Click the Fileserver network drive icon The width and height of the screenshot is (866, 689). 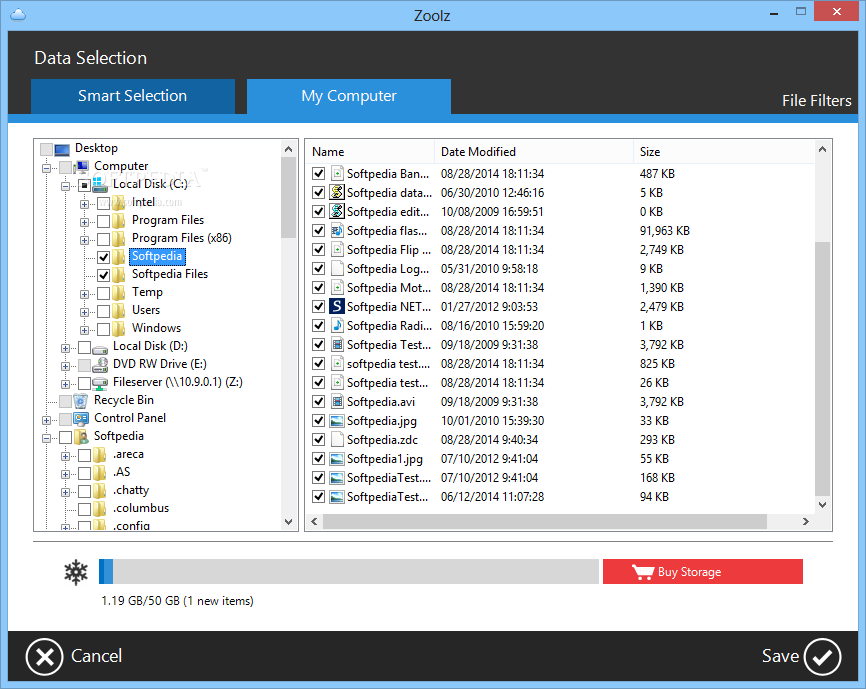point(100,383)
